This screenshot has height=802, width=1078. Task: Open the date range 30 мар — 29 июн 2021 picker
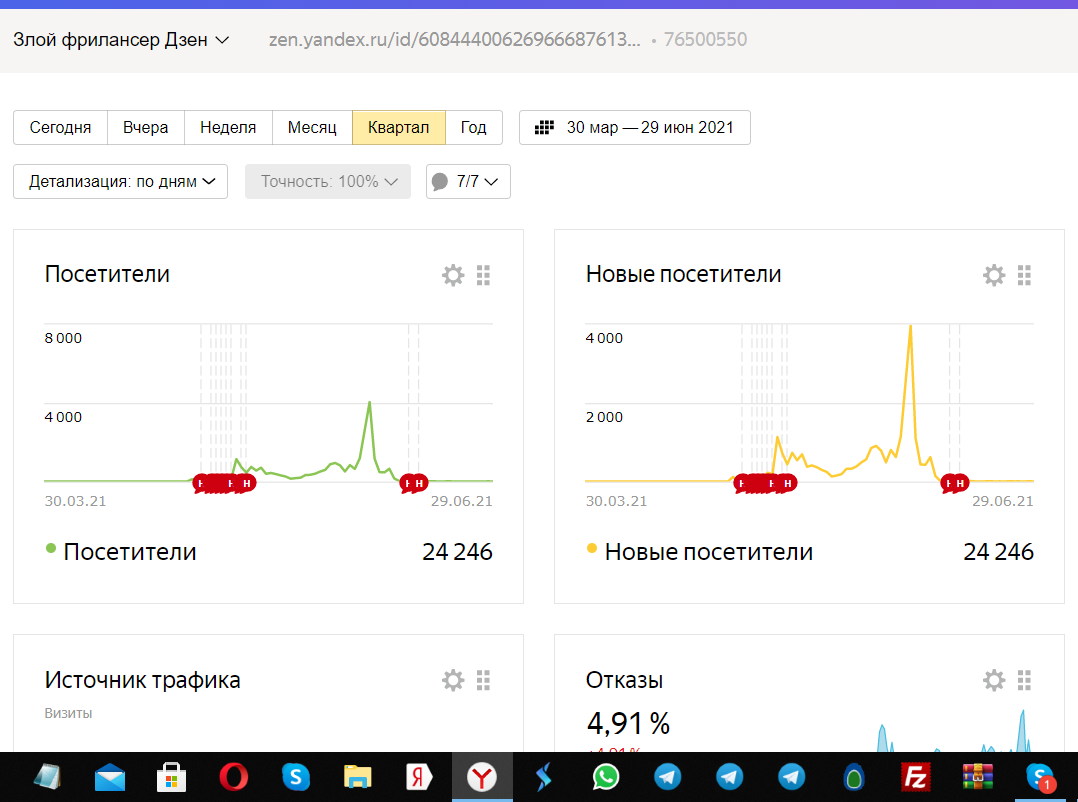tap(635, 127)
